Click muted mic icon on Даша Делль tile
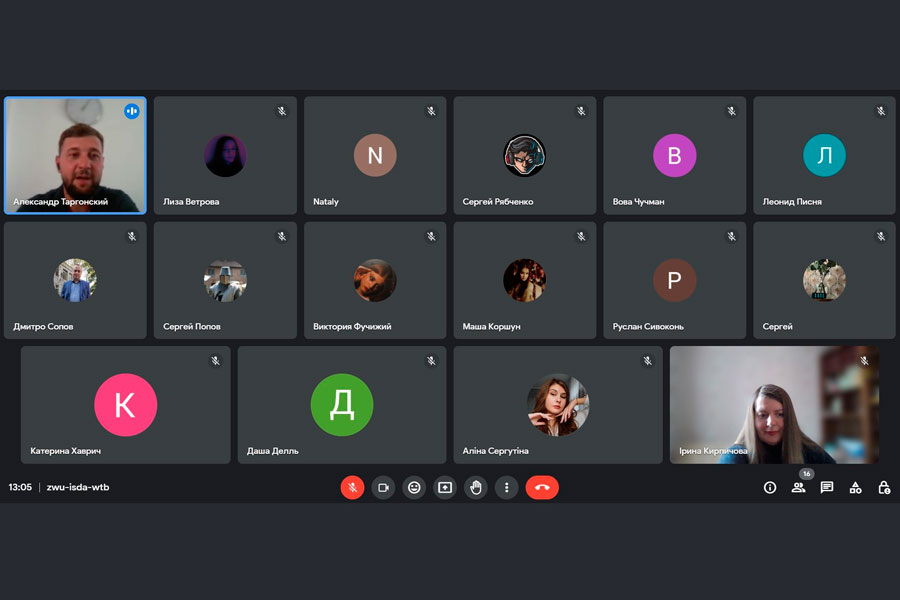 432,361
